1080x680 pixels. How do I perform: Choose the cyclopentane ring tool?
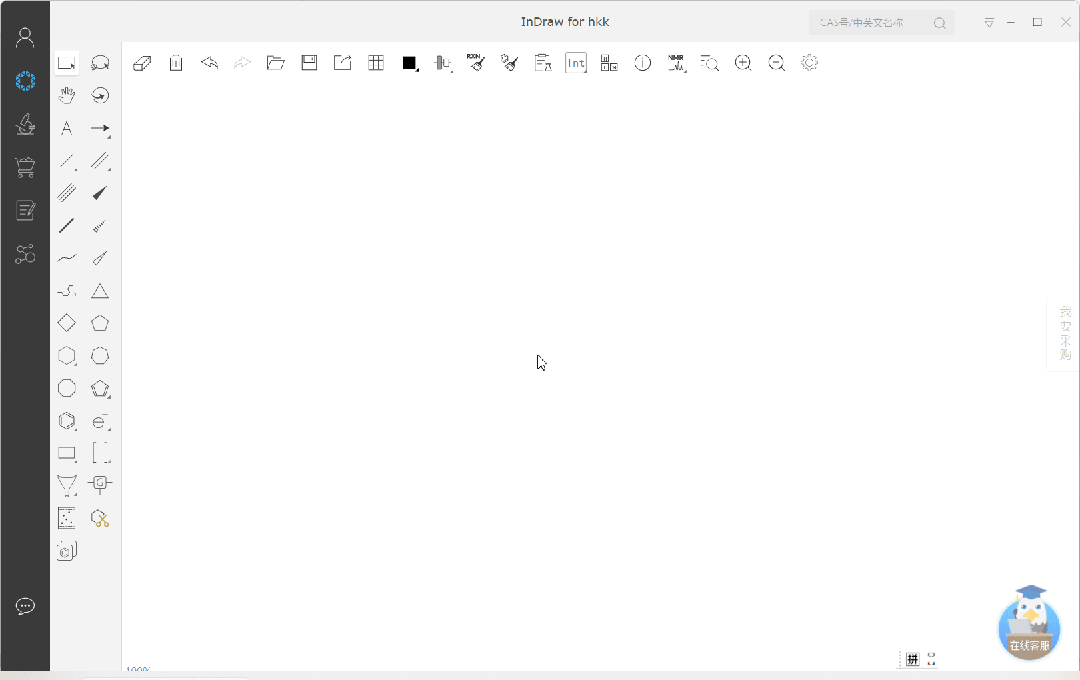click(x=100, y=322)
